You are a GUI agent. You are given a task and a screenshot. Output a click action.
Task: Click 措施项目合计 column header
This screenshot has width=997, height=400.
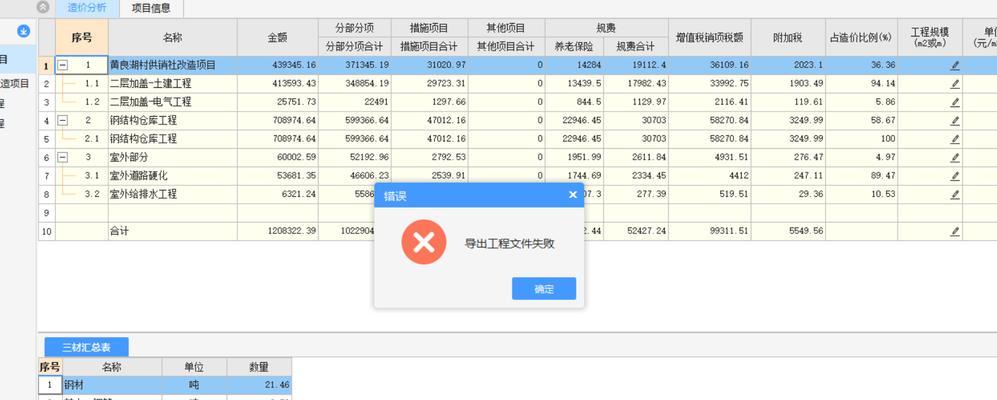429,46
